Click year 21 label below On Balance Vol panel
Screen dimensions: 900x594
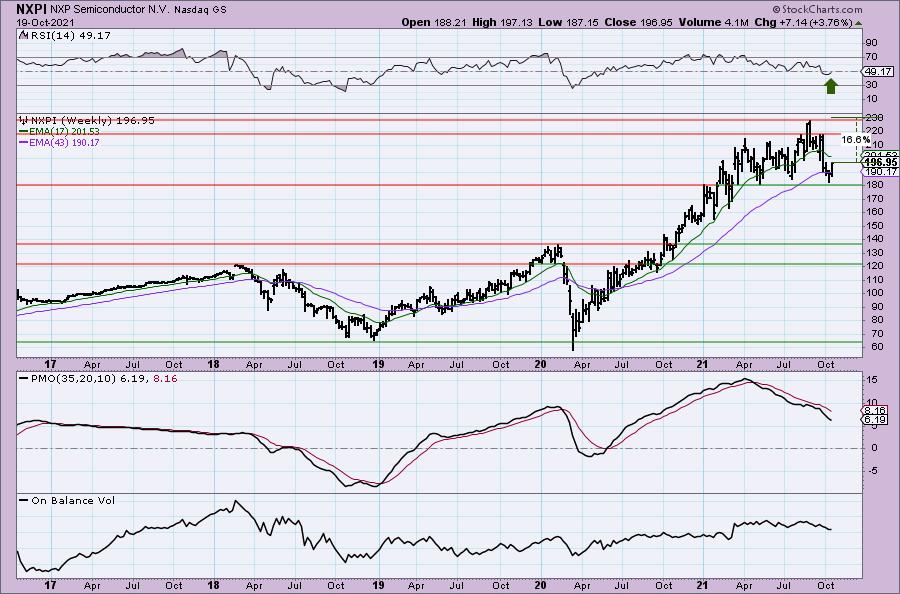(x=704, y=585)
